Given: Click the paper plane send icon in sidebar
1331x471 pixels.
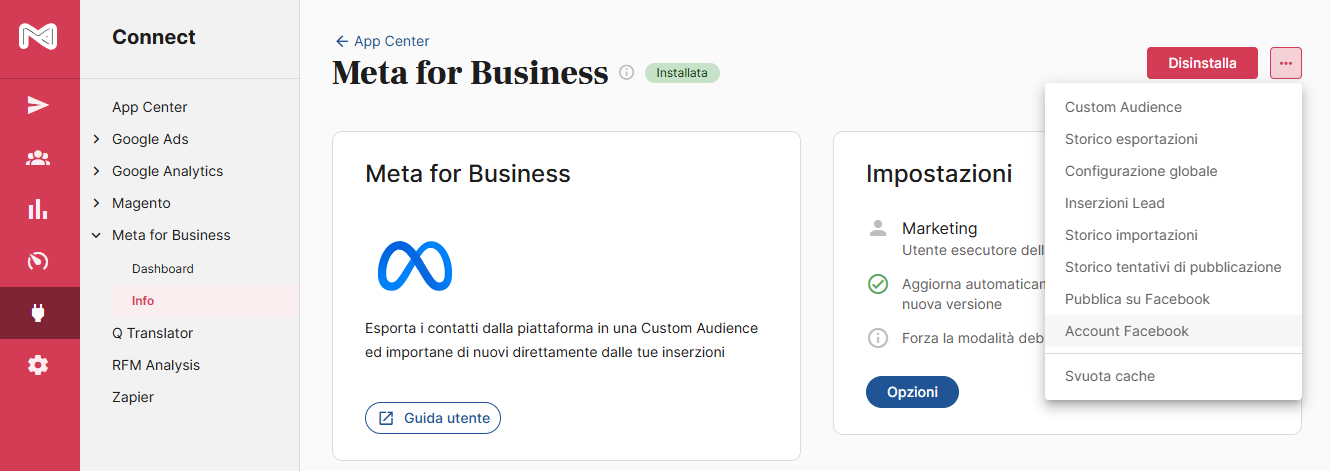Looking at the screenshot, I should 38,106.
